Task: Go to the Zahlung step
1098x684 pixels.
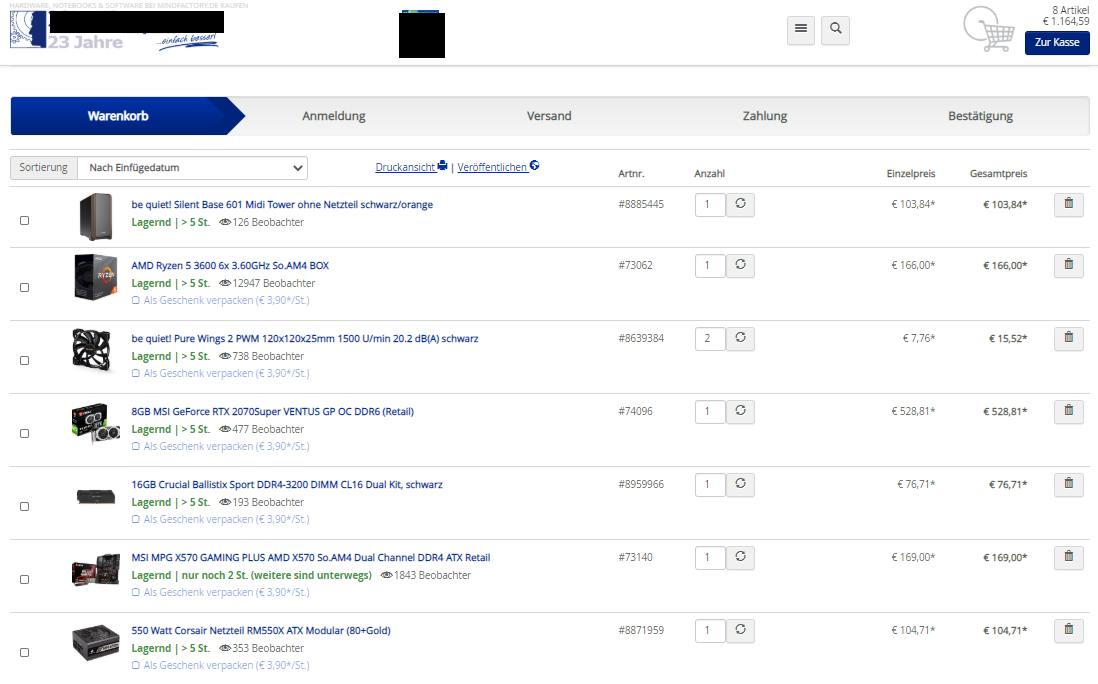Action: click(765, 116)
